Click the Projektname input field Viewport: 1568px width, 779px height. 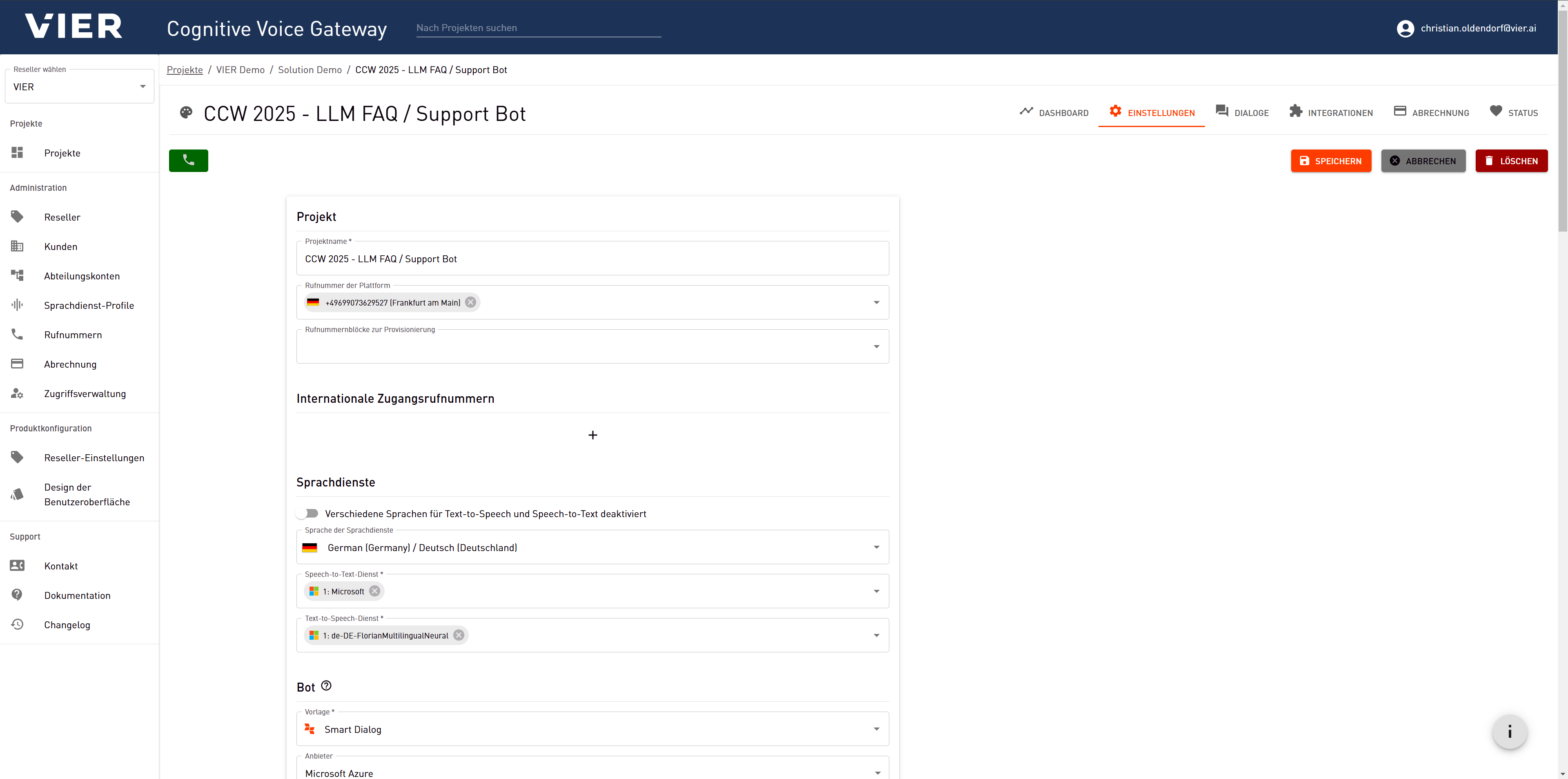(592, 259)
